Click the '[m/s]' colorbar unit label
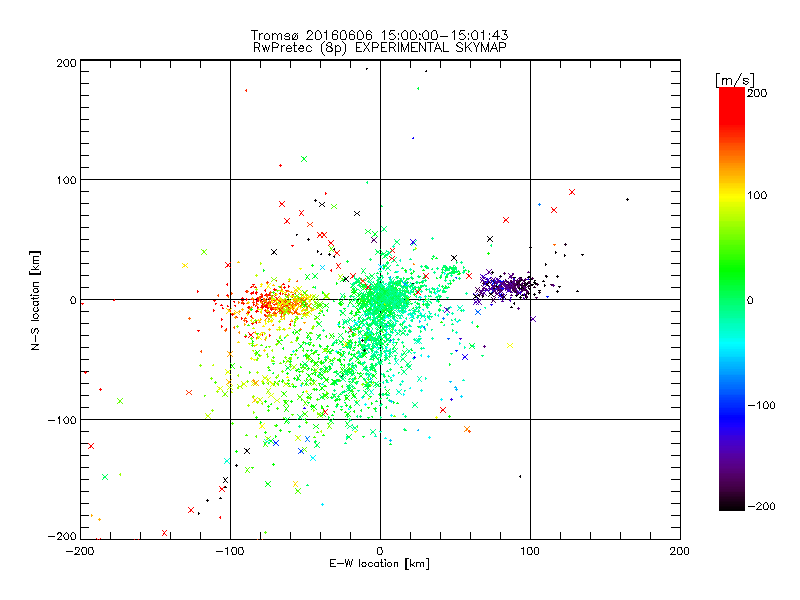 (x=734, y=80)
